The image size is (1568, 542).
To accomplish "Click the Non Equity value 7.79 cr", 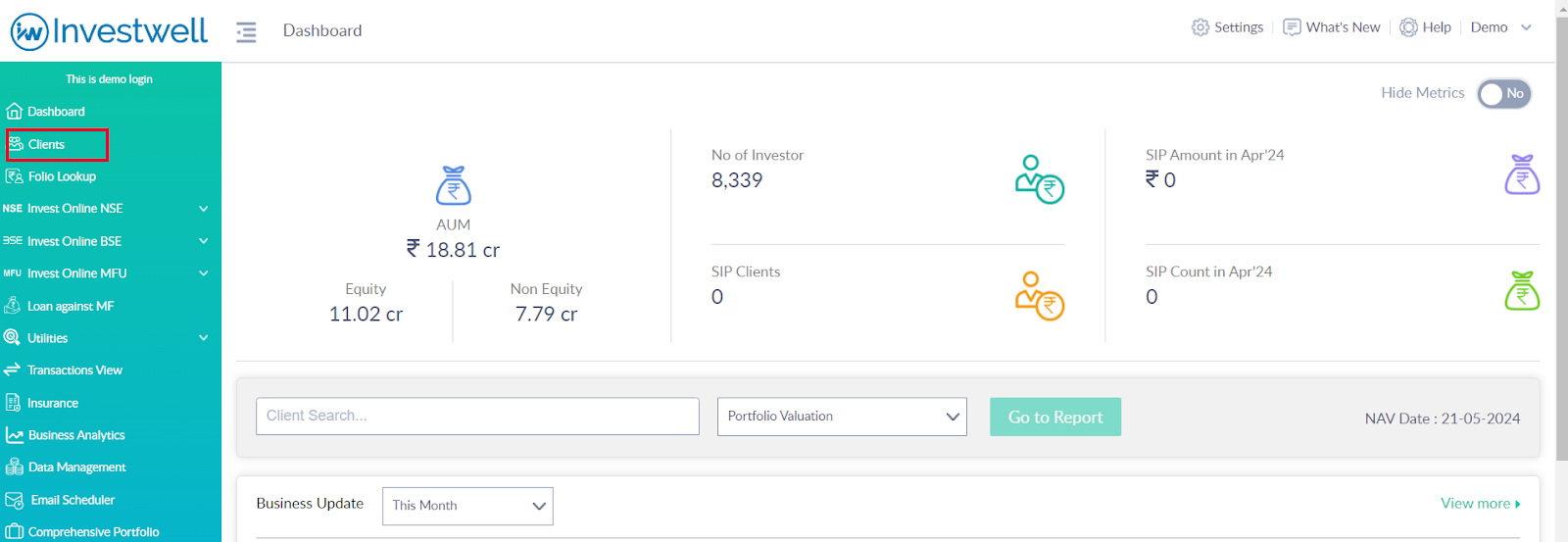I will pos(546,315).
